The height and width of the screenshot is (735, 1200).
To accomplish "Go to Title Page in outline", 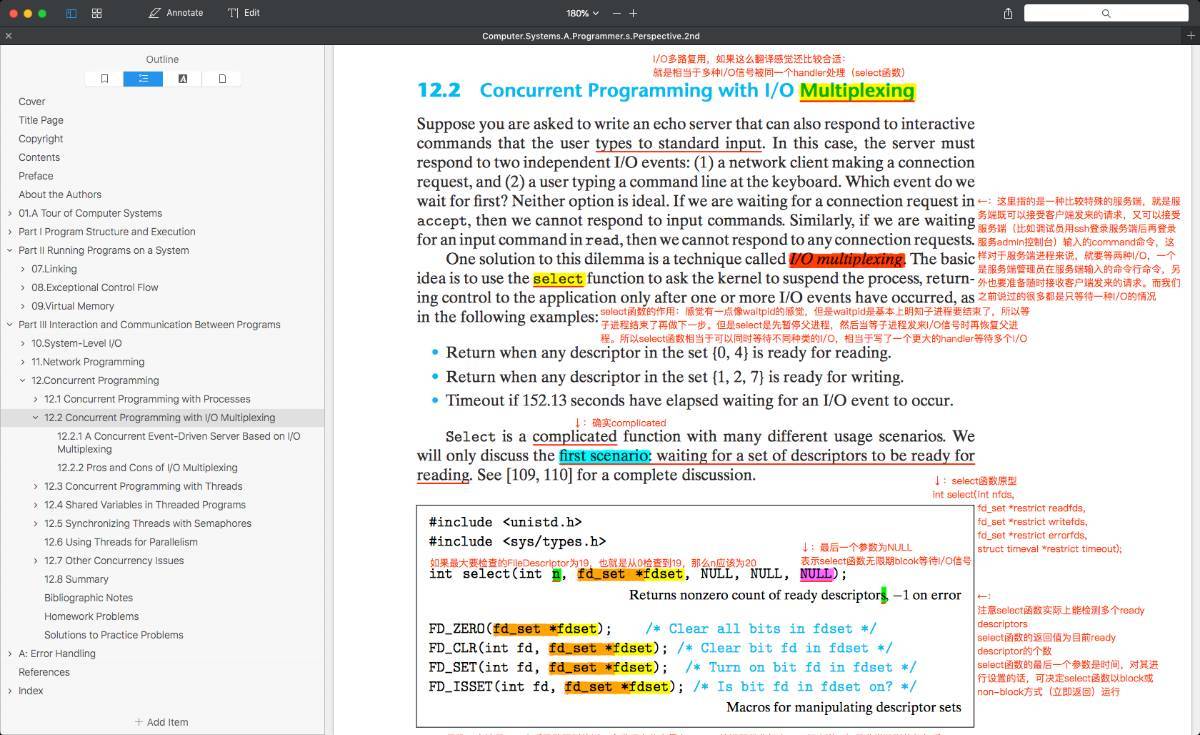I will 41,120.
